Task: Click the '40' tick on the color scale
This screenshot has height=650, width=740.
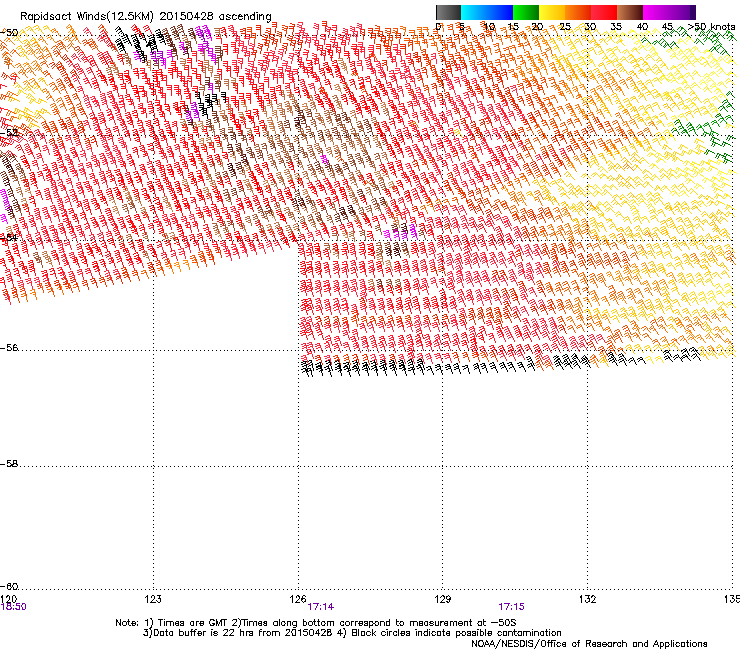Action: tap(642, 26)
